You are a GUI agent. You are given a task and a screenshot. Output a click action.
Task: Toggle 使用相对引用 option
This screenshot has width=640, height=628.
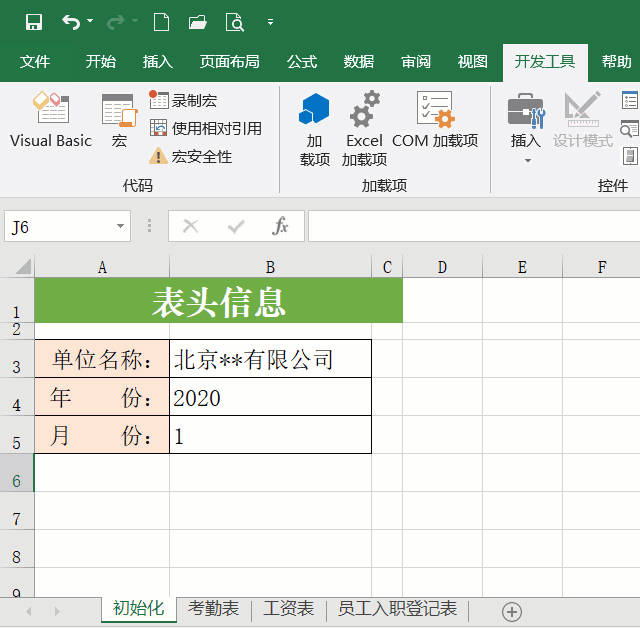(205, 129)
